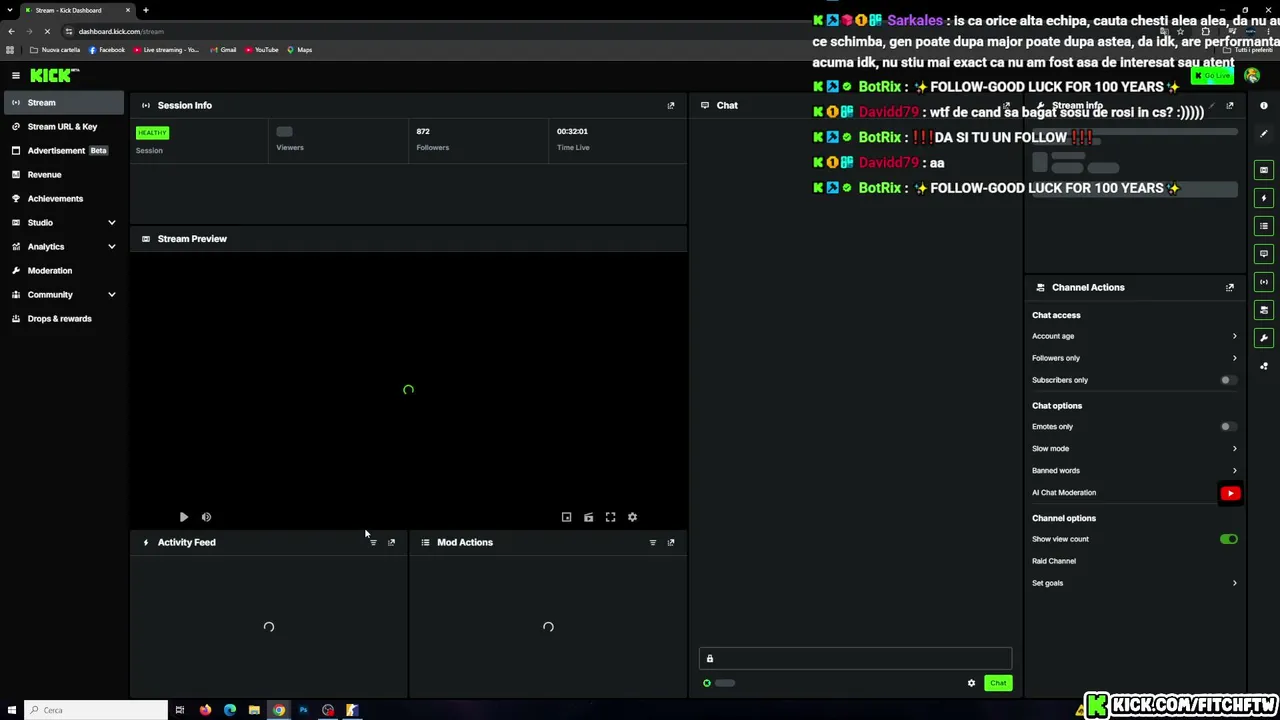Send message with green Chat button
The image size is (1280, 720).
(x=998, y=683)
